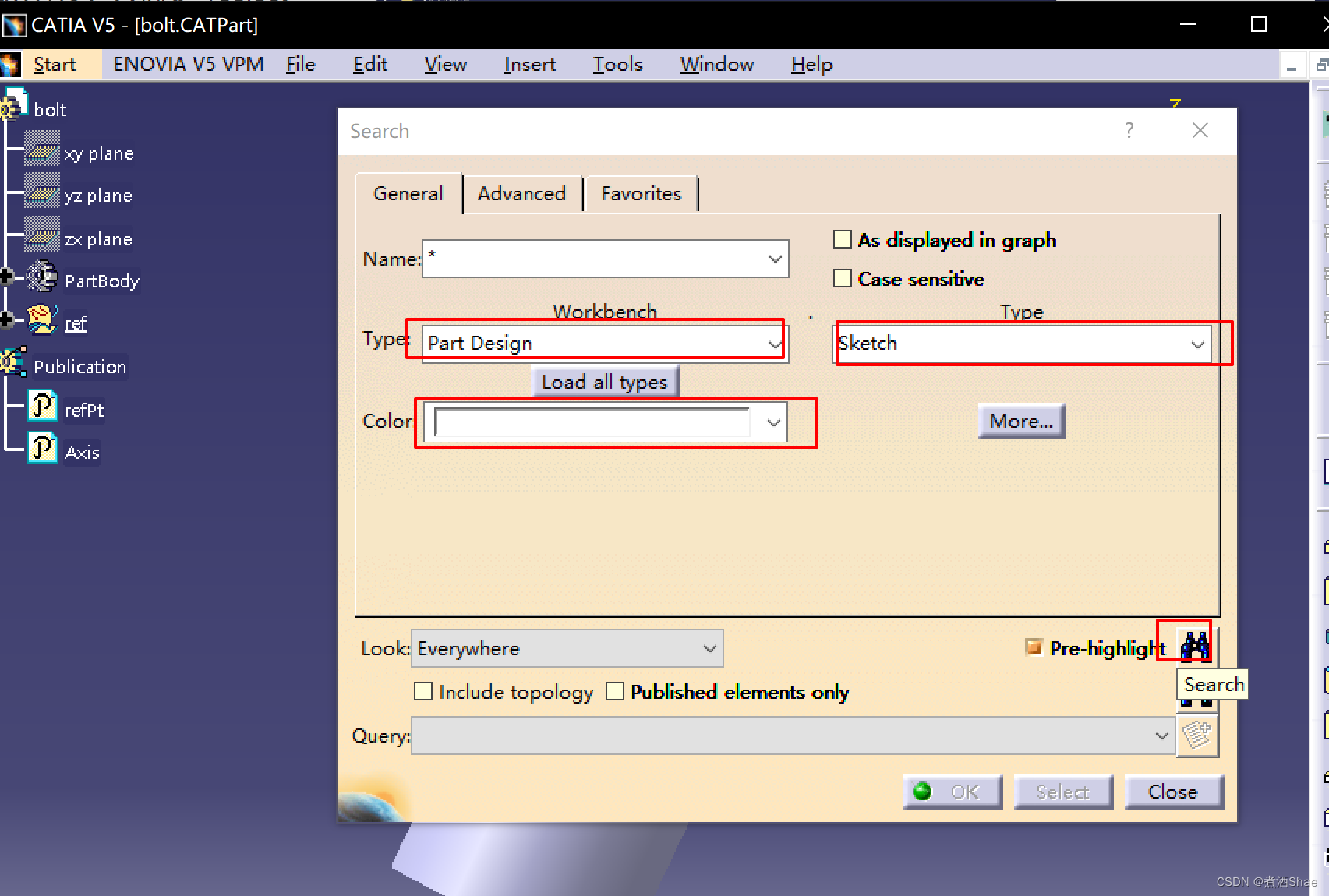Click the Publication node icon
The width and height of the screenshot is (1329, 896).
pyautogui.click(x=14, y=362)
